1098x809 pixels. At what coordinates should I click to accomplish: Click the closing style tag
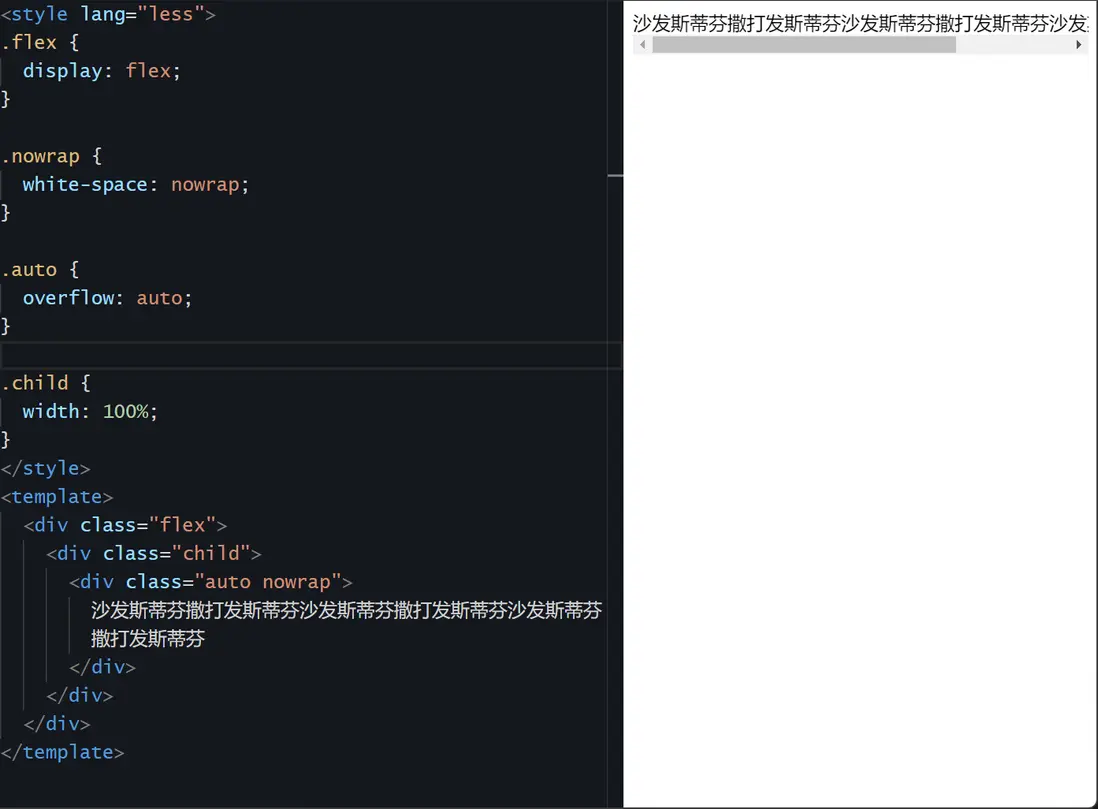coord(46,468)
